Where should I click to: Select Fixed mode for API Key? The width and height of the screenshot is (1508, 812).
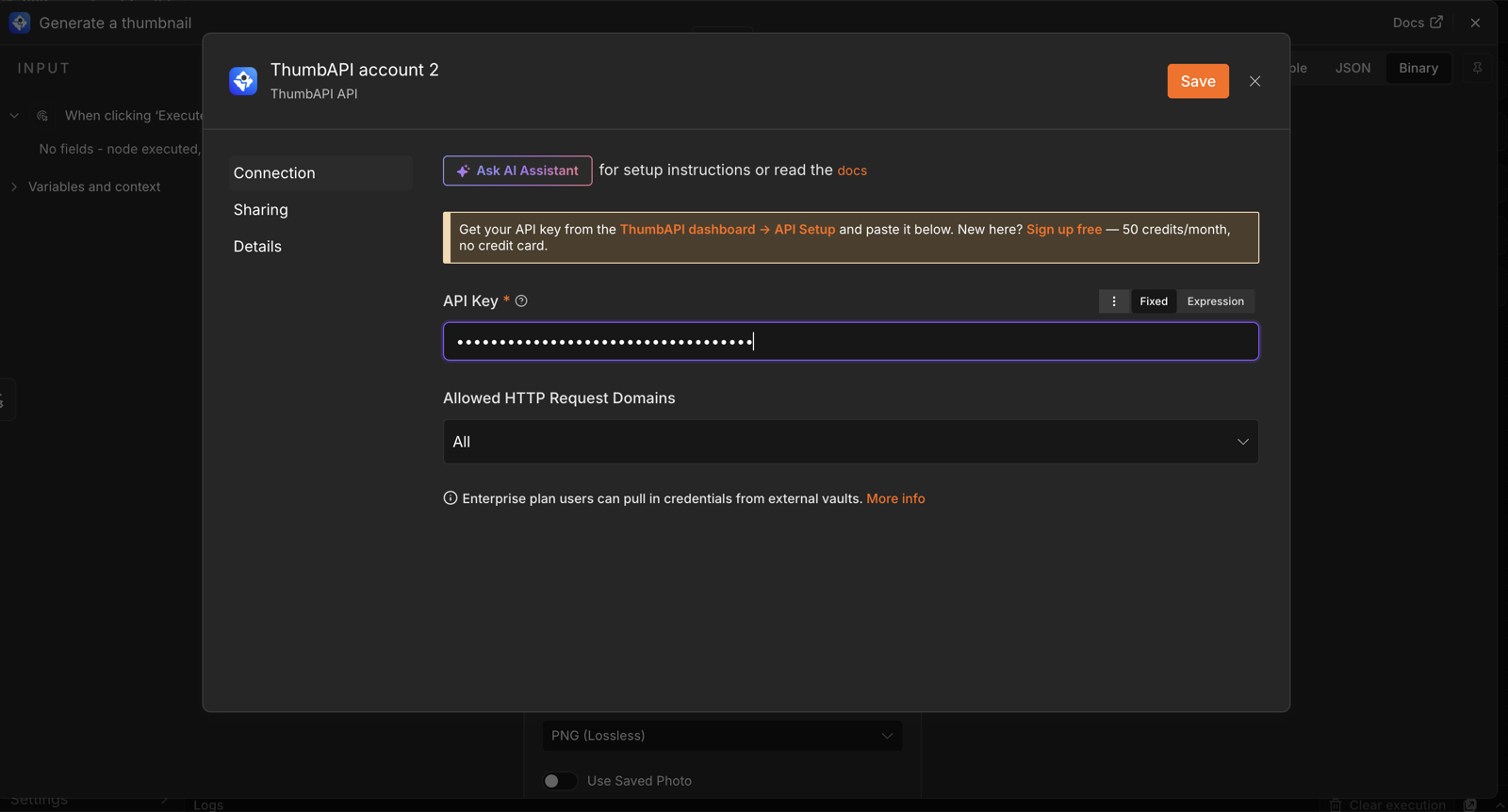tap(1154, 301)
